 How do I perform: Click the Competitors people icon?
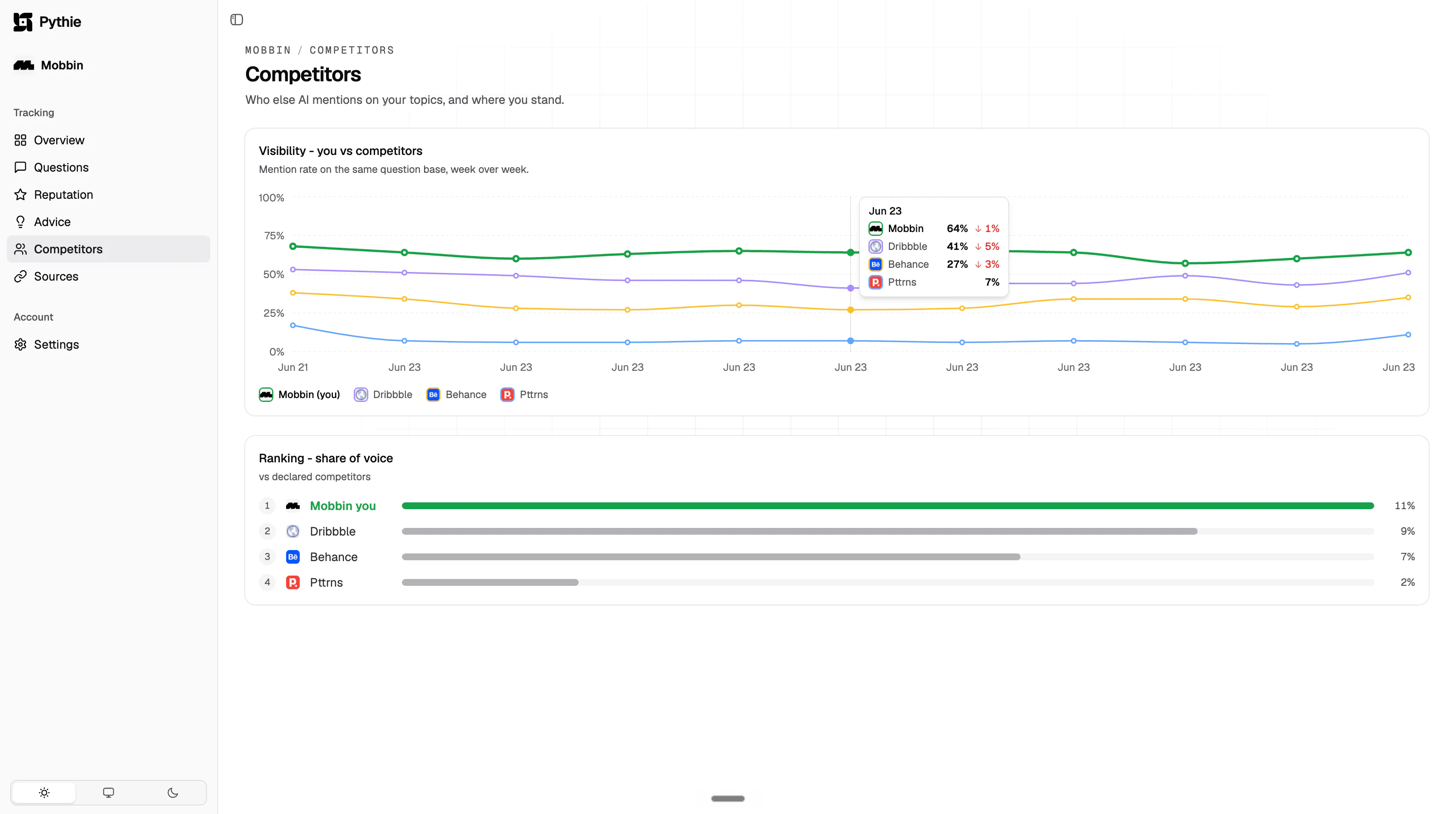[x=20, y=249]
